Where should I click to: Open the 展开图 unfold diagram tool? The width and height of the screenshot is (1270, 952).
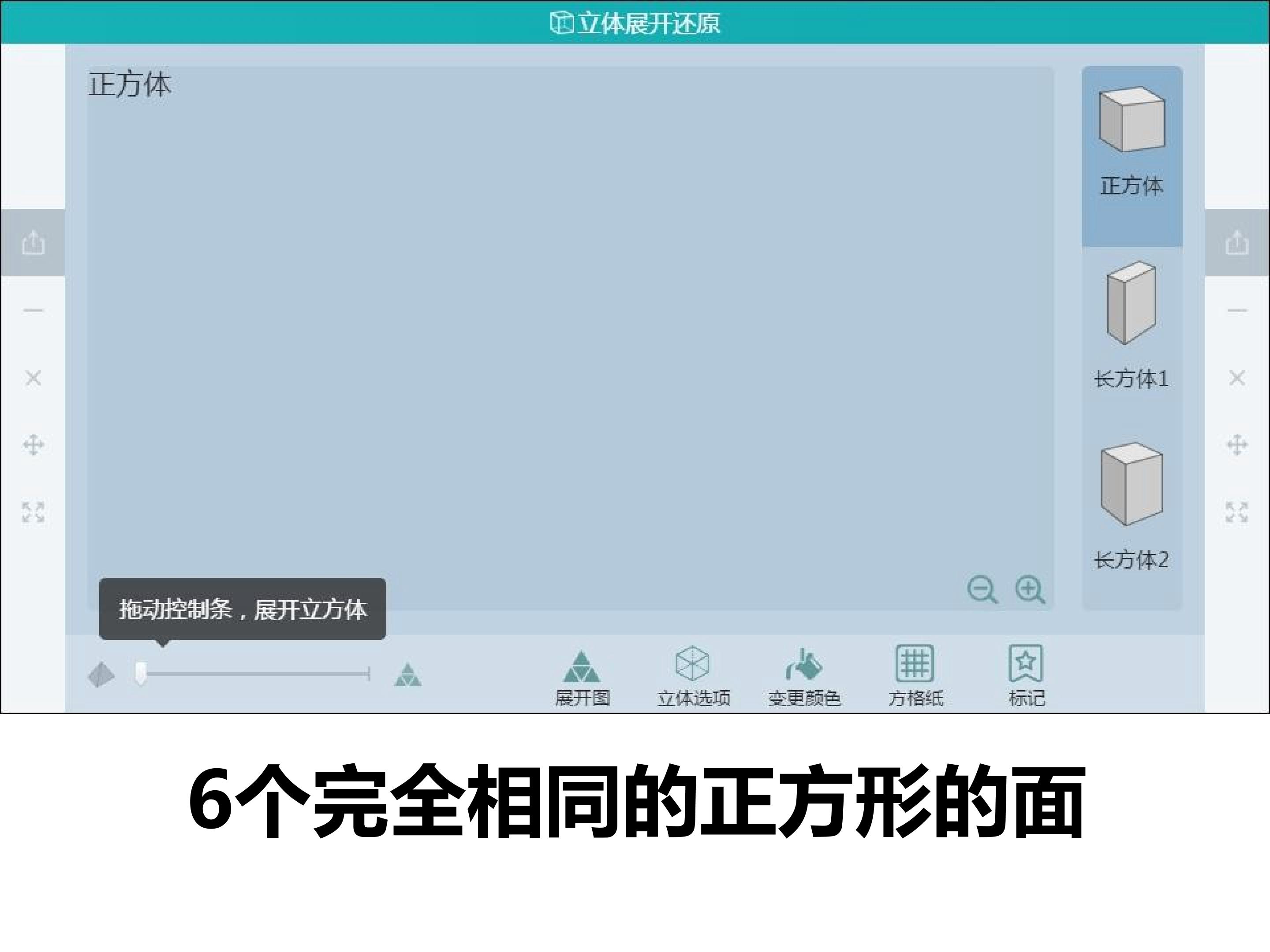click(582, 678)
